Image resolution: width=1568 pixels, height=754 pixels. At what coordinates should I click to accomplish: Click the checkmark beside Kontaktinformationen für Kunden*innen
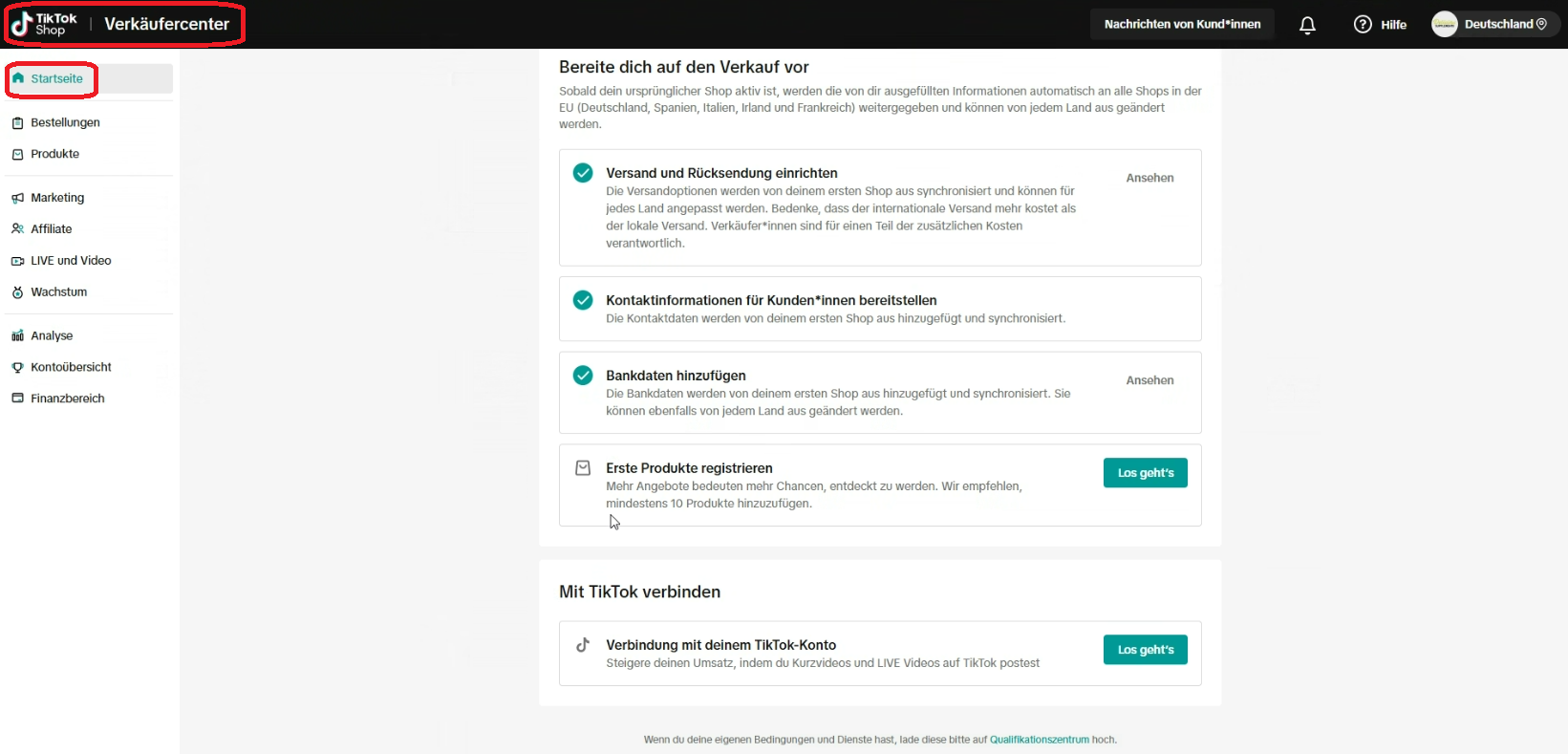click(x=583, y=300)
